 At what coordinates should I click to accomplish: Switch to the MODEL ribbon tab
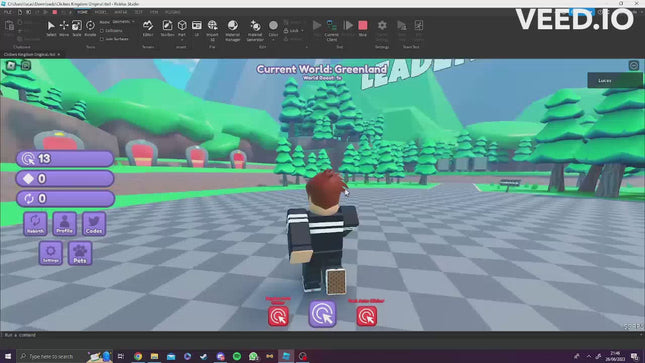point(101,12)
